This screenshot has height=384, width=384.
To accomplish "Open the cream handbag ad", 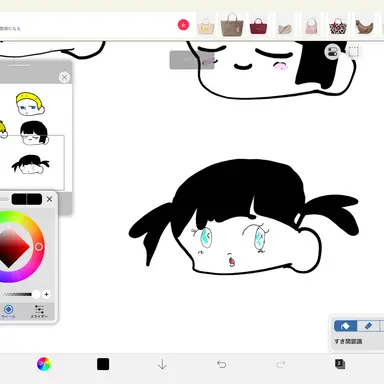I will (206, 25).
